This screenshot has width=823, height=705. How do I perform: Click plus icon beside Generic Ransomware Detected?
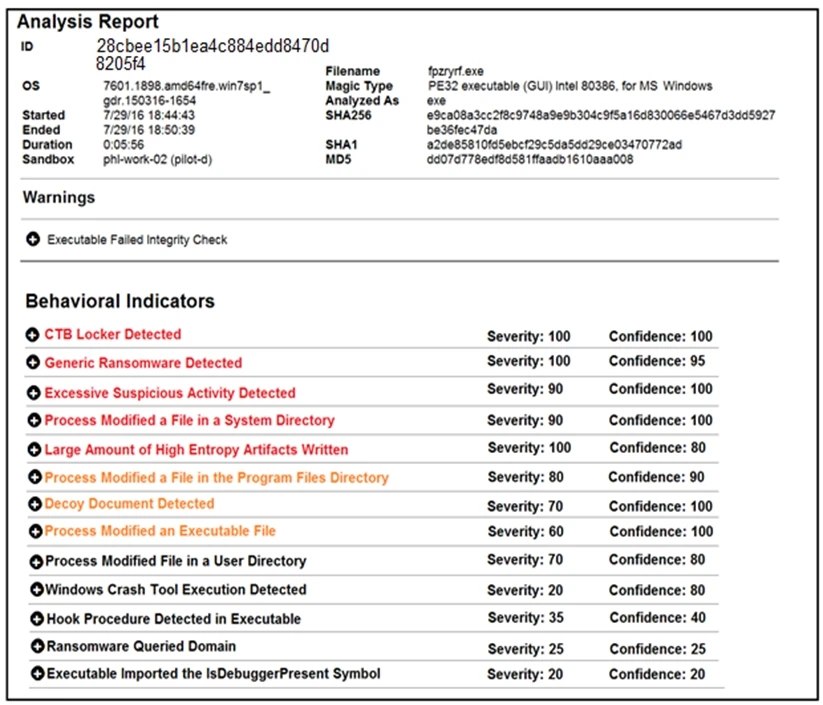[x=35, y=363]
